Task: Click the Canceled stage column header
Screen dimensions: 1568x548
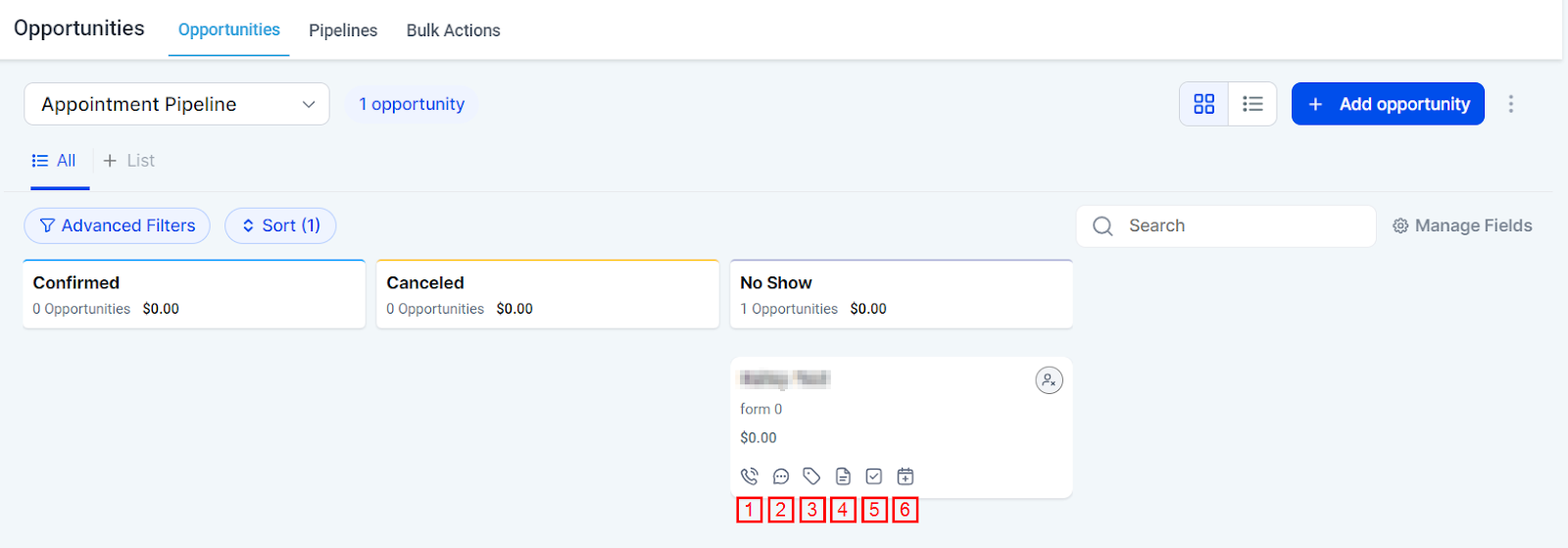Action: [548, 294]
